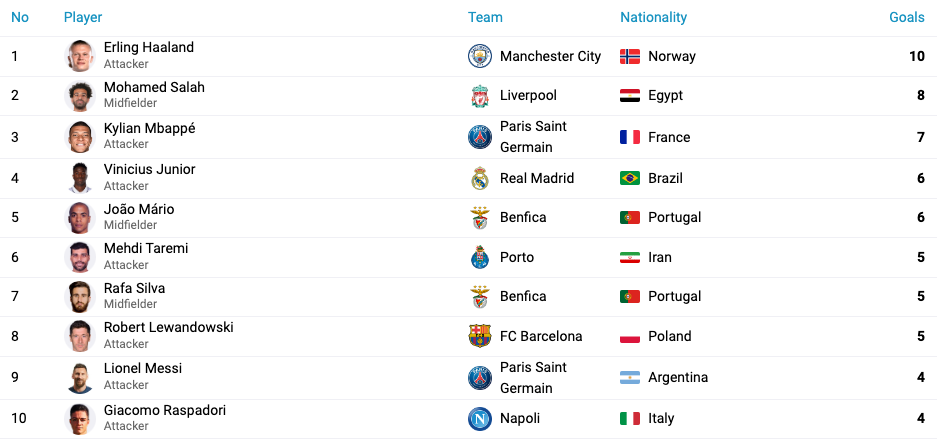941x446 pixels.
Task: Open the Benfica team link for João Mário
Action: [x=523, y=217]
